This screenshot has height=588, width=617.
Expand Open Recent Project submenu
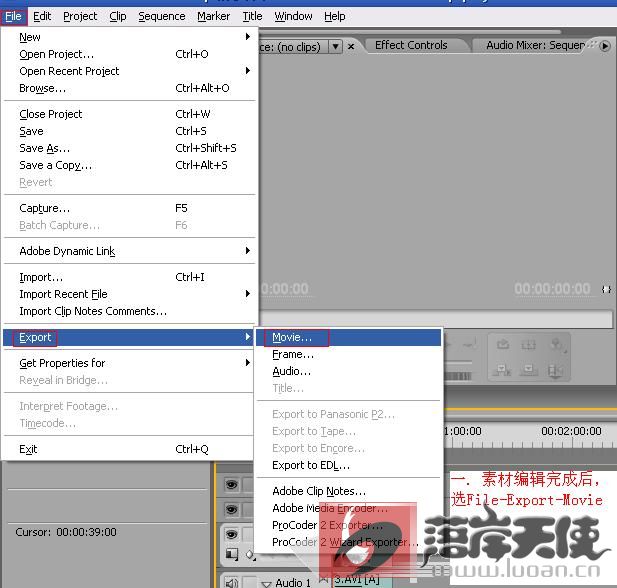point(129,71)
